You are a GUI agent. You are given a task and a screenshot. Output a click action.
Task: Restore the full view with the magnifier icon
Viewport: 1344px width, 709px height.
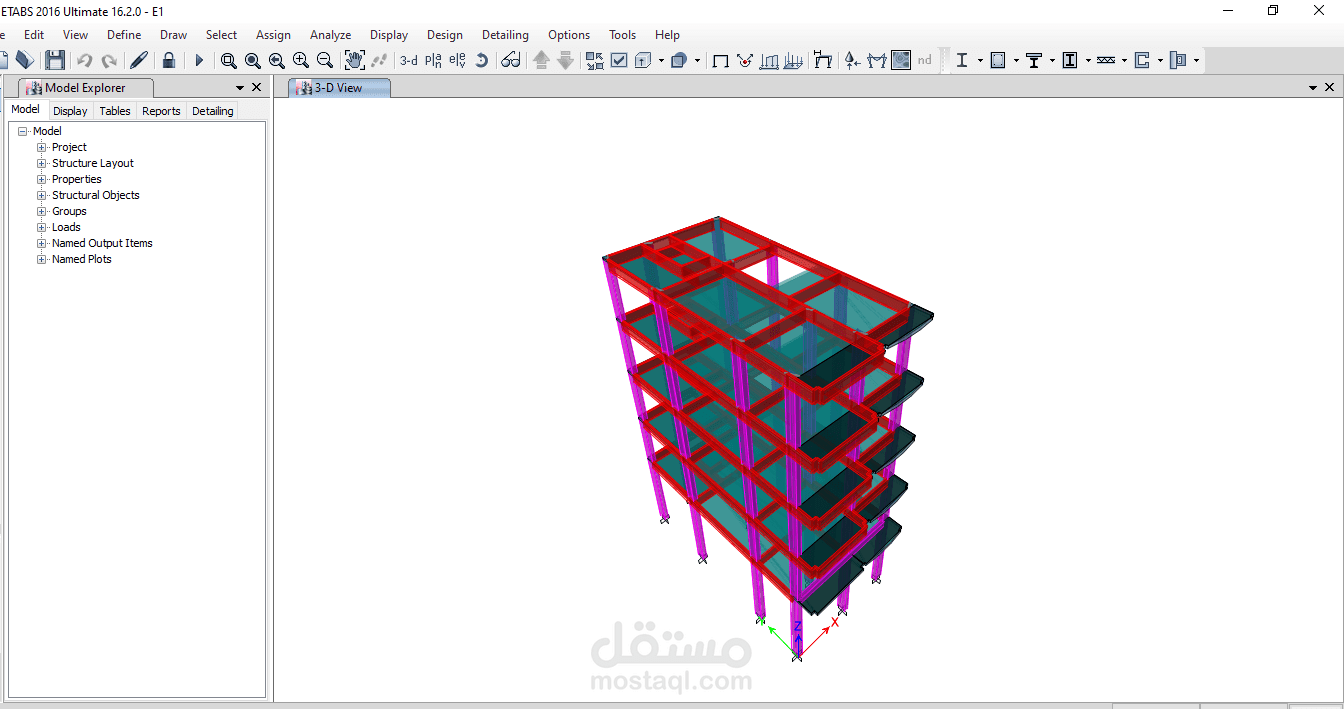(x=253, y=60)
